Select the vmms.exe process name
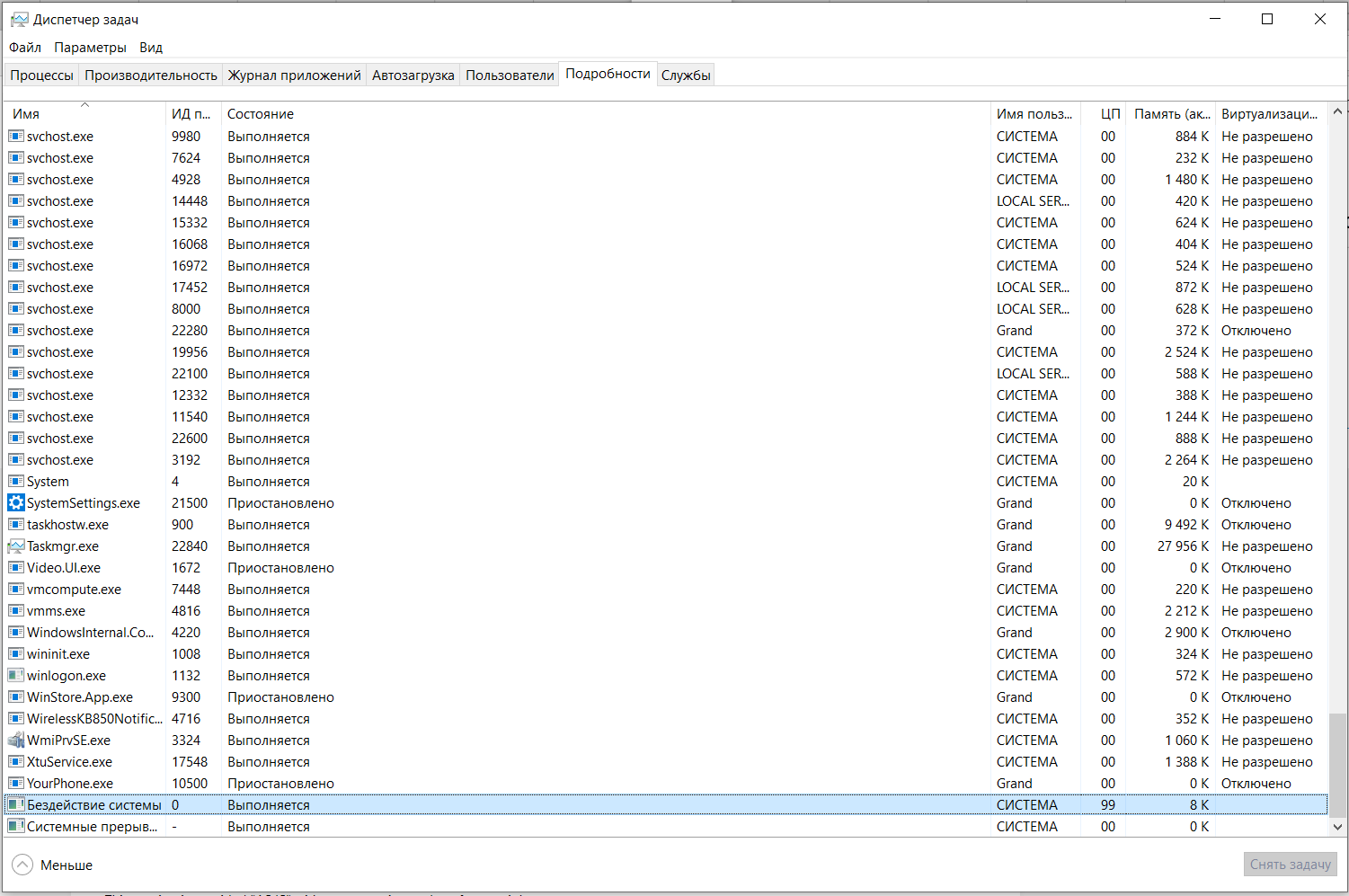 pos(56,611)
